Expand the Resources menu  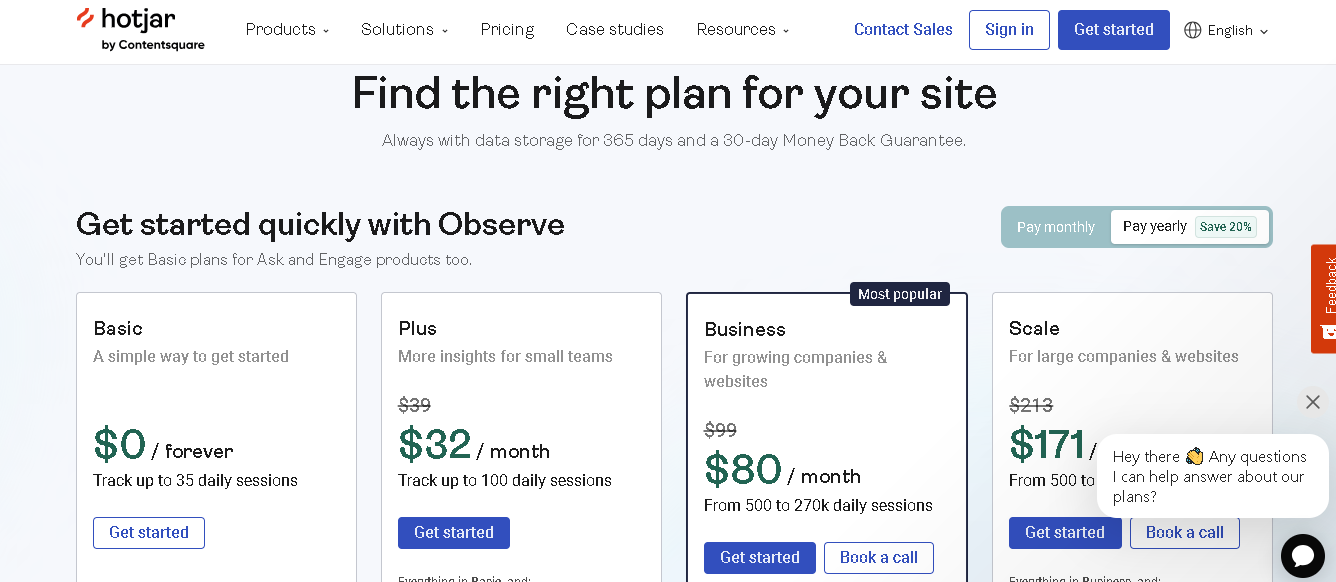tap(743, 29)
